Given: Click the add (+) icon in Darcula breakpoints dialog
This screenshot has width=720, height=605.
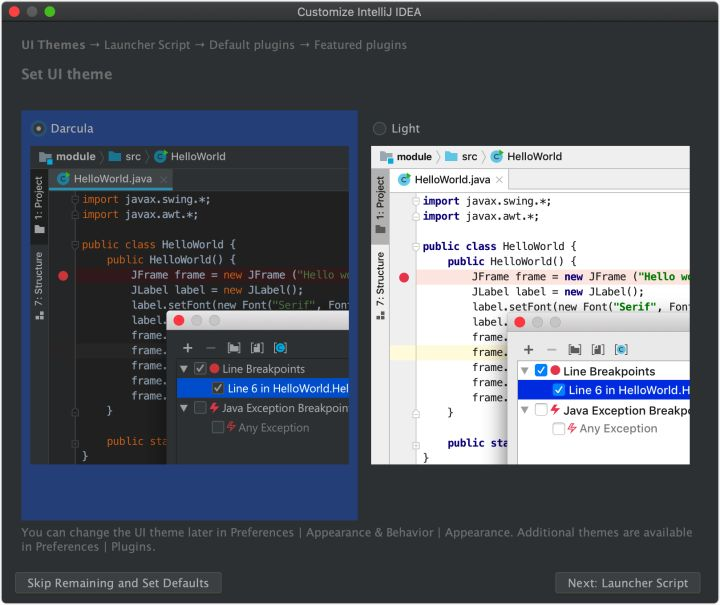Looking at the screenshot, I should (x=187, y=347).
